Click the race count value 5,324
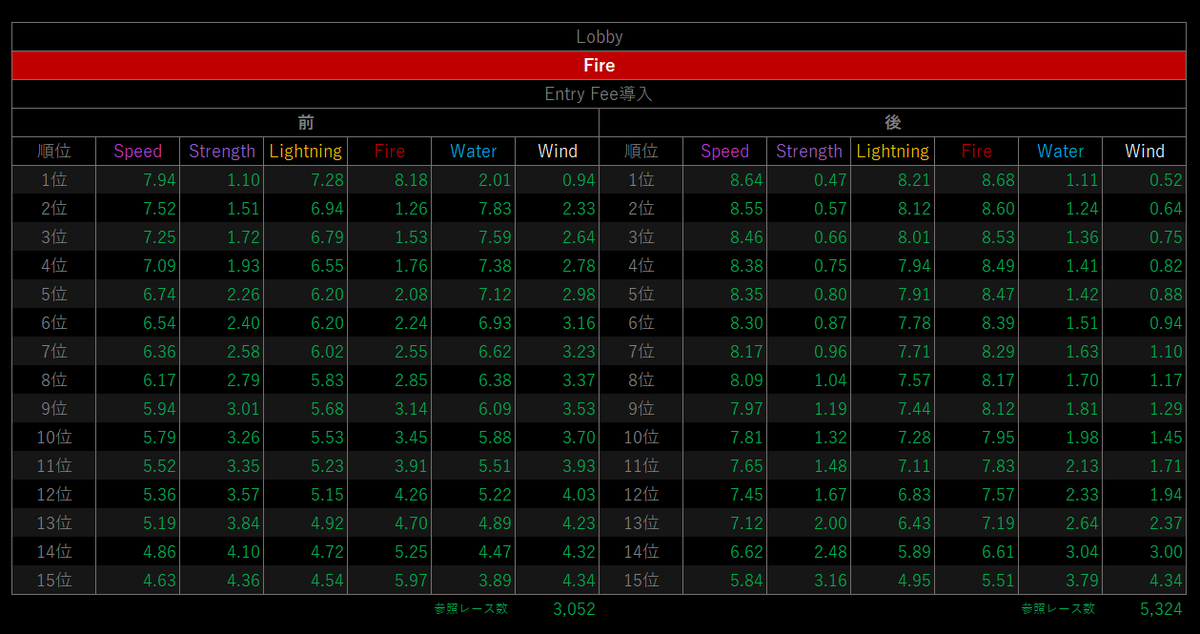 coord(1161,609)
